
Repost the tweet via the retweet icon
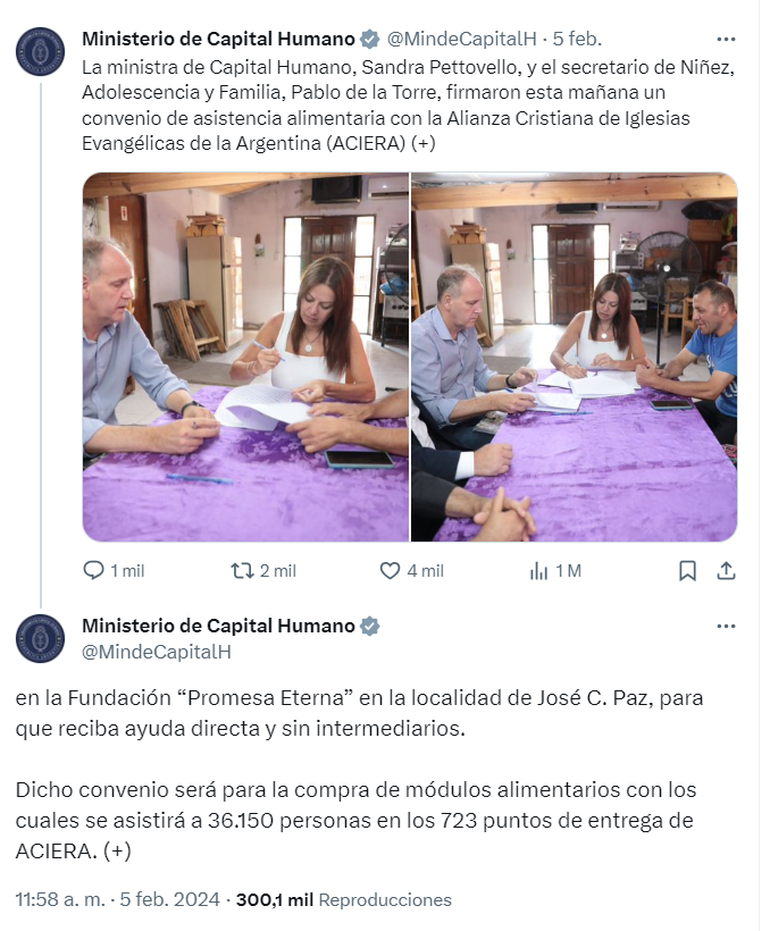(241, 571)
